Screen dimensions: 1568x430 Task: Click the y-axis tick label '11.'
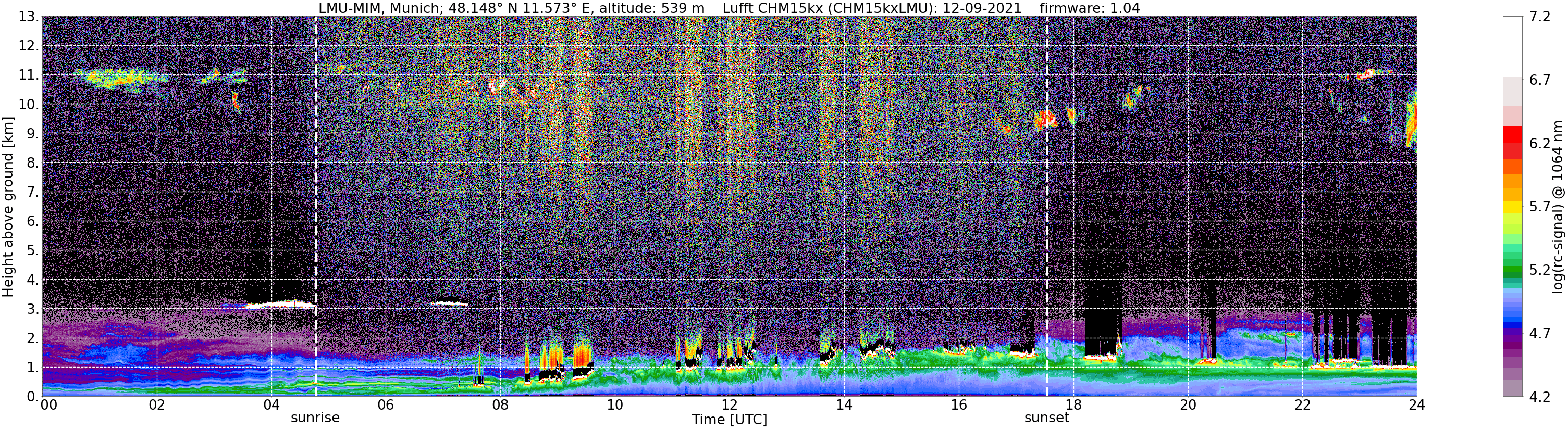pos(28,75)
